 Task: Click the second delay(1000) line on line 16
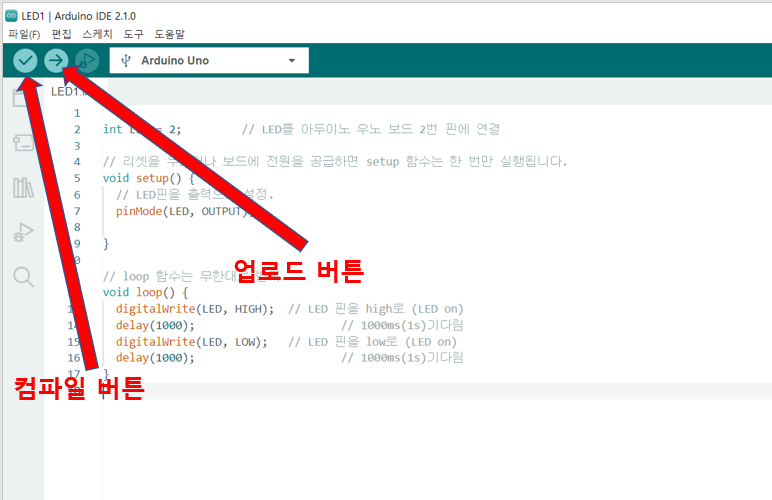coord(155,358)
